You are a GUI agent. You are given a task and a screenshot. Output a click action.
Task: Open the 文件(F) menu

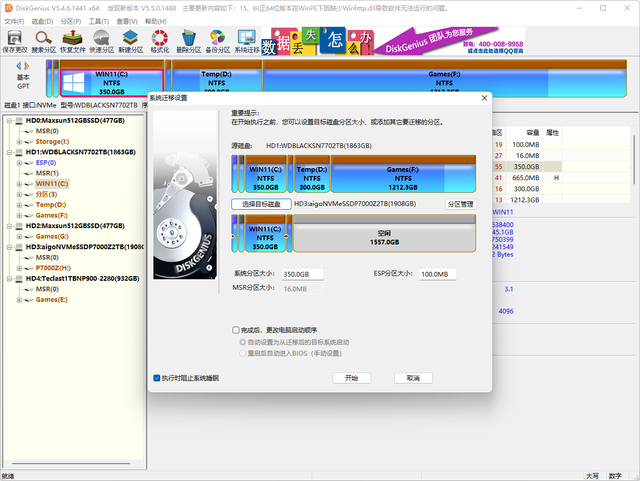[x=14, y=21]
